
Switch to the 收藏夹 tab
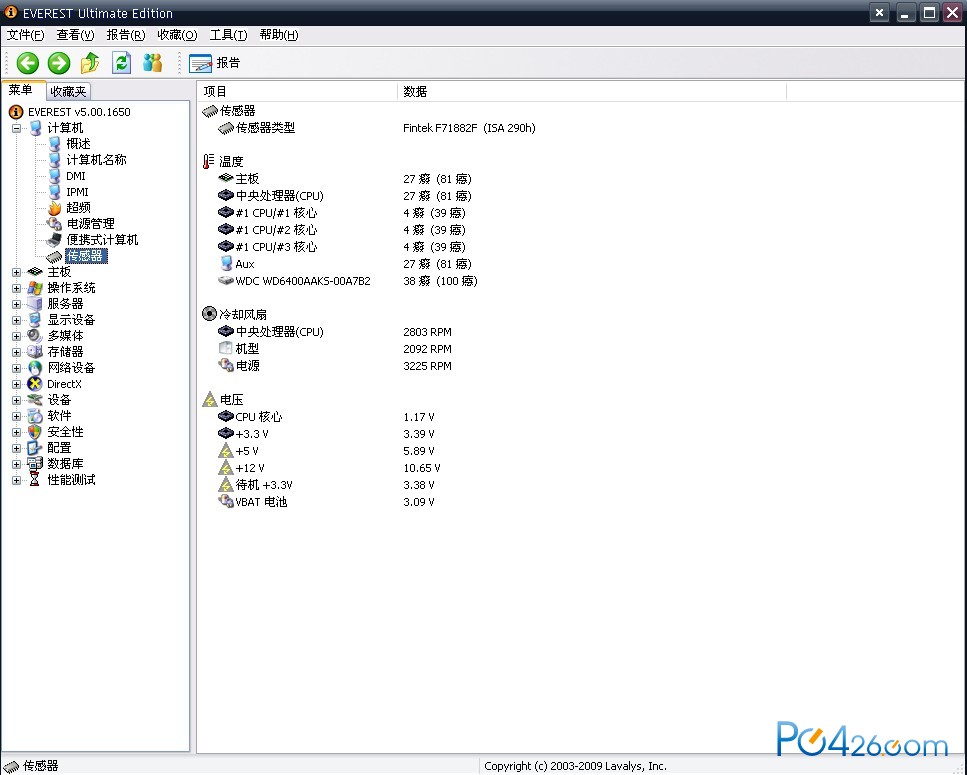coord(68,91)
